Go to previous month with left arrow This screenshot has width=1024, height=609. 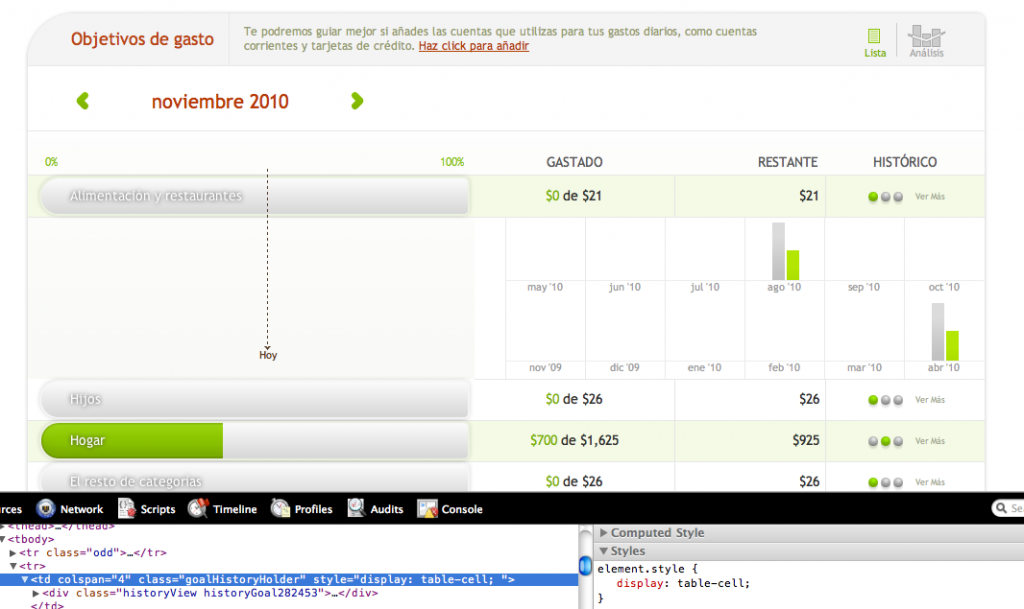pos(83,101)
